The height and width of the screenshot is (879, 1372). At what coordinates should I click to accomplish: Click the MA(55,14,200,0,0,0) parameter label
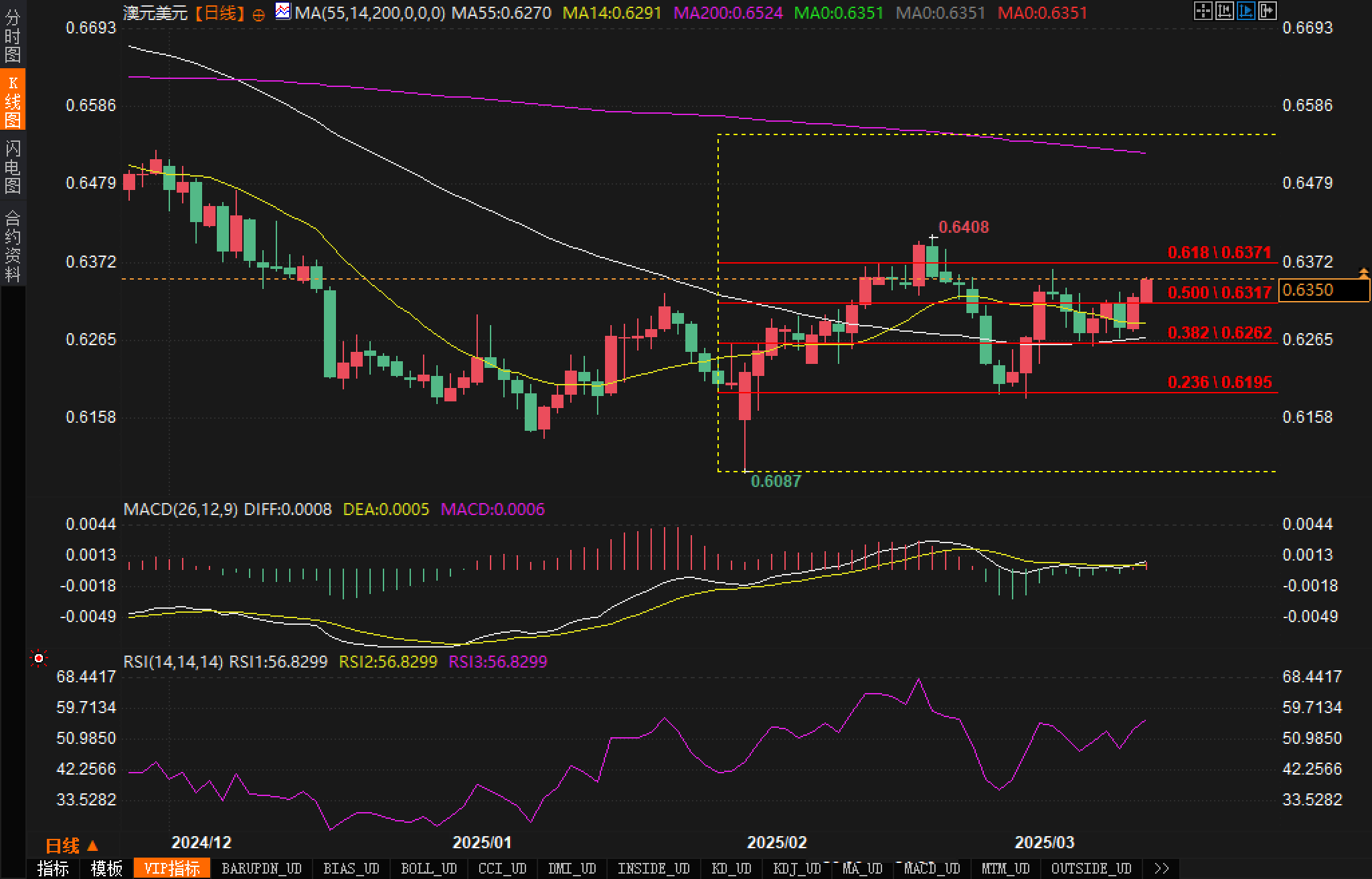point(369,13)
